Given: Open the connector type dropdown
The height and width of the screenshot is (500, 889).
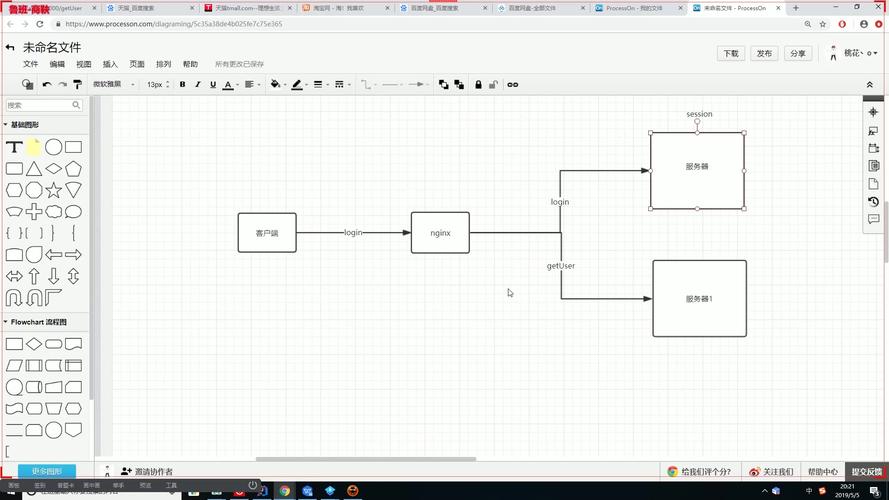Looking at the screenshot, I should [369, 84].
